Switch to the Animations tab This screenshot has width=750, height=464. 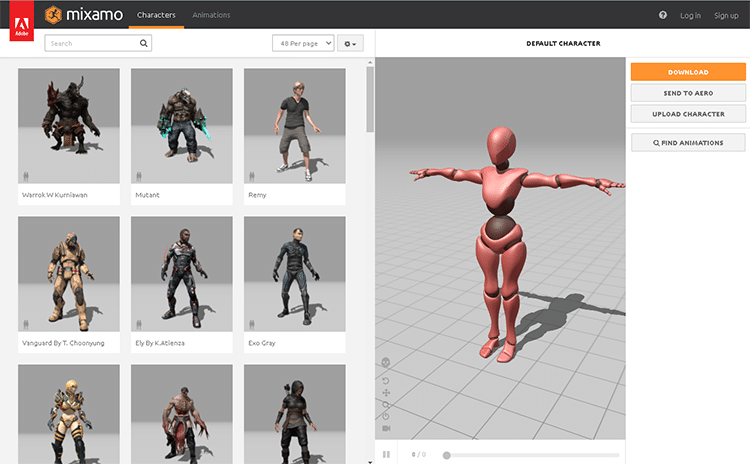211,15
